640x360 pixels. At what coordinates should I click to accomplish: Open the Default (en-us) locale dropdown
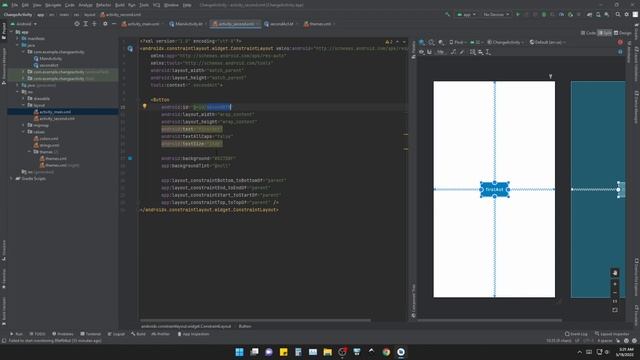pos(547,42)
